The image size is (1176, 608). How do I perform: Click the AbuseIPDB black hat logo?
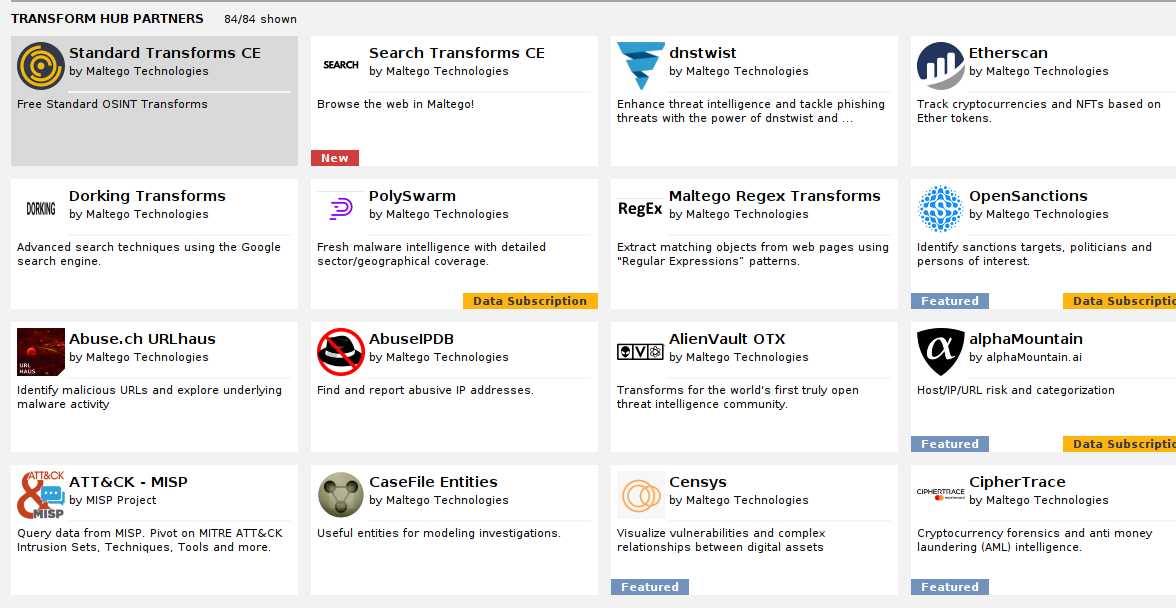pos(340,352)
